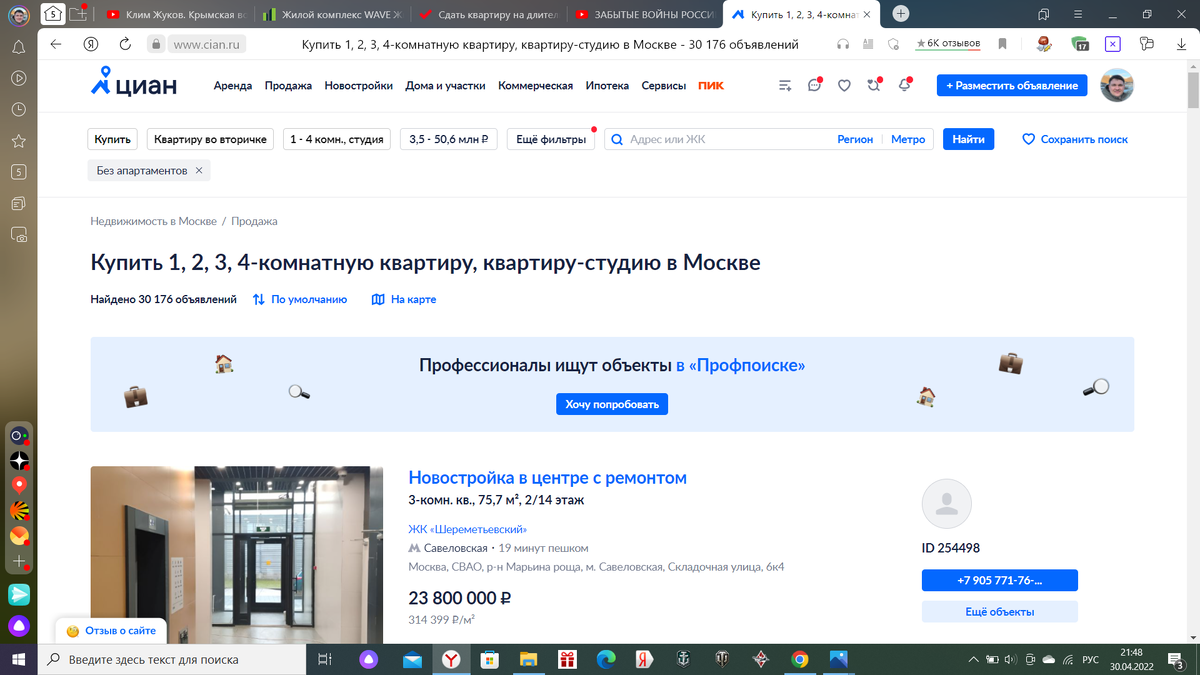
Task: Reveal the phone number '+7 905 771-76-...'
Action: (1000, 580)
